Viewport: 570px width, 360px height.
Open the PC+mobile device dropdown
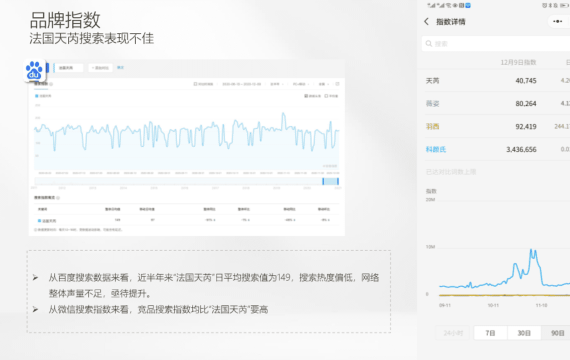point(301,84)
